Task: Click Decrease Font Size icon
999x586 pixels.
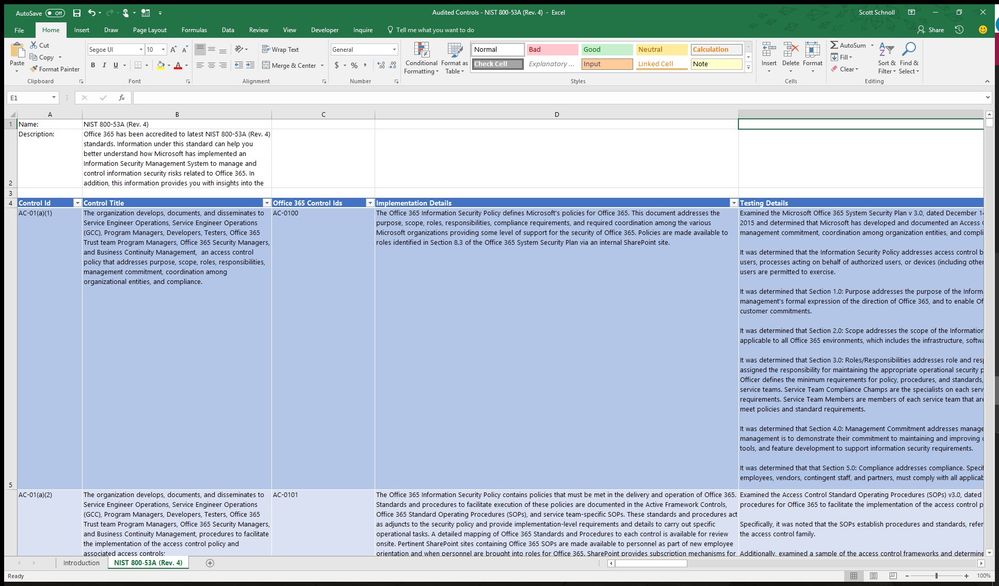Action: pyautogui.click(x=185, y=49)
